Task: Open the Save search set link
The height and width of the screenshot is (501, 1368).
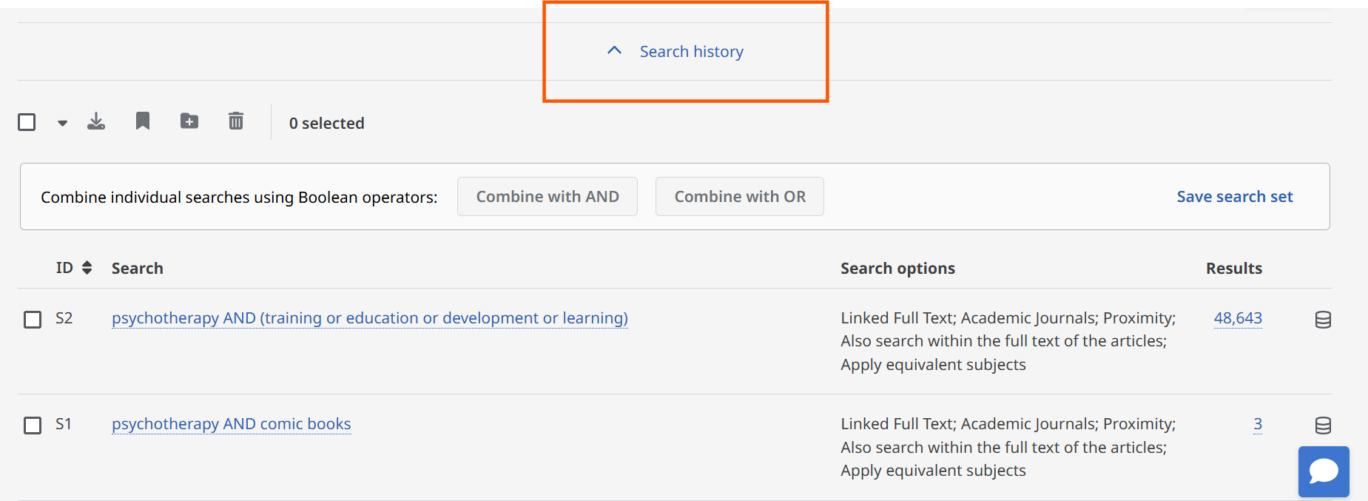Action: (x=1235, y=196)
